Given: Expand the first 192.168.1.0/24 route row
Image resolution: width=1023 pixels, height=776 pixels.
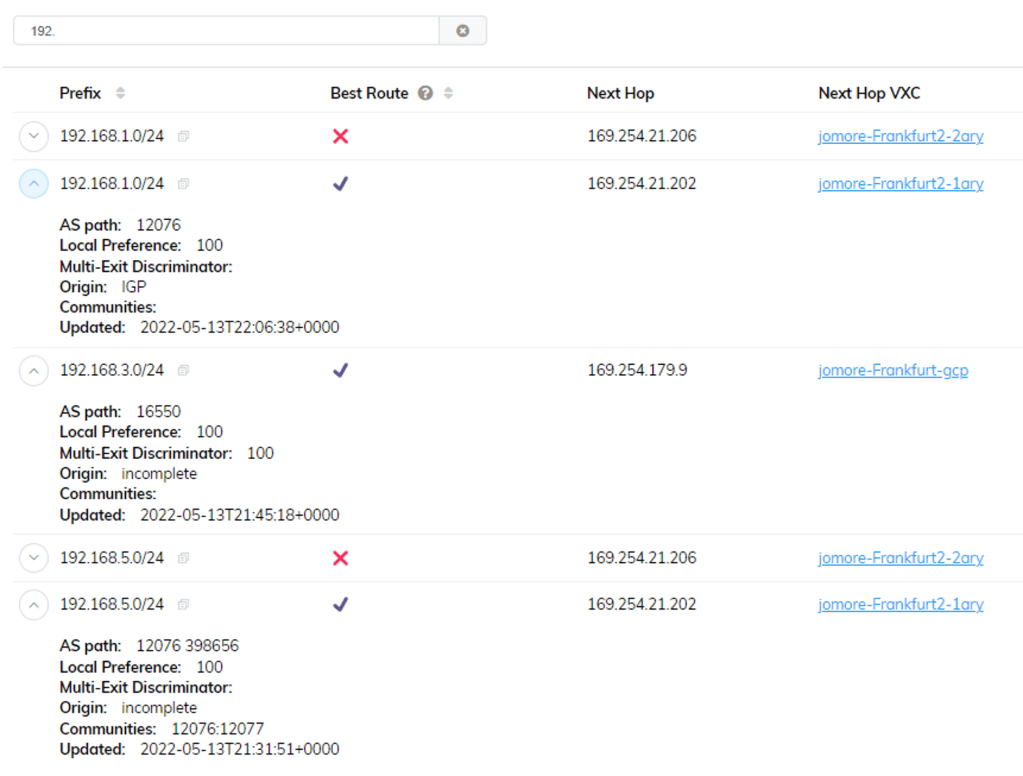Looking at the screenshot, I should click(x=34, y=137).
